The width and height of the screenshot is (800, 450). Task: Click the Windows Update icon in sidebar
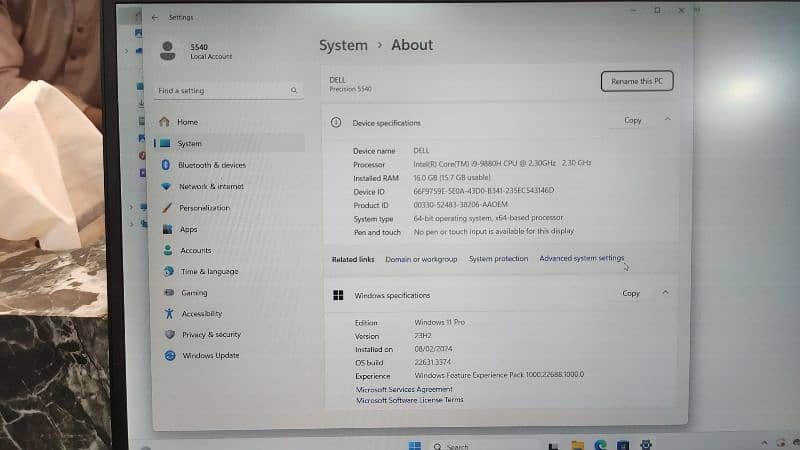(170, 356)
